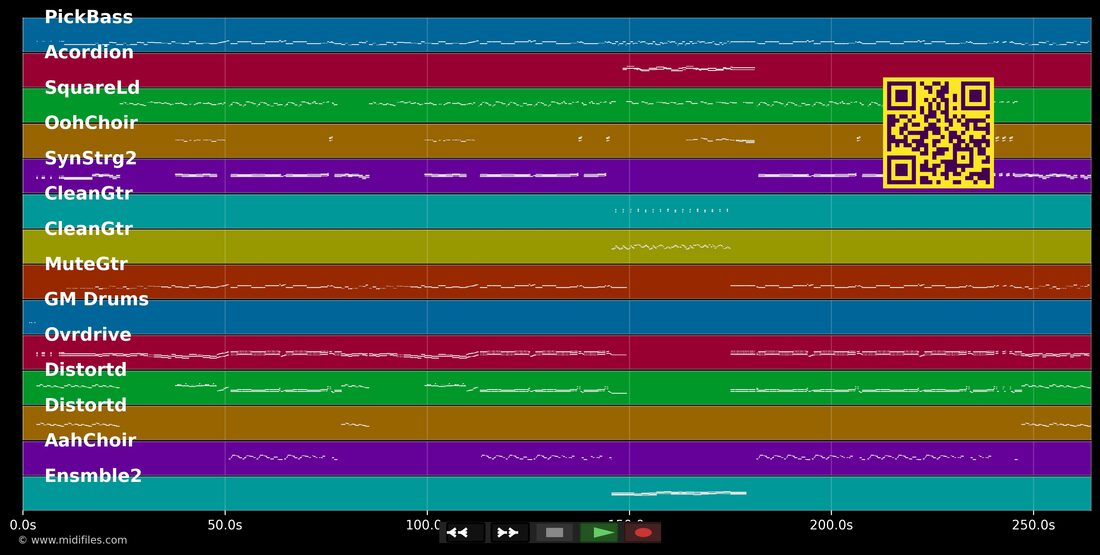The width and height of the screenshot is (1100, 555).
Task: Select the Acordion track label
Action: coord(88,52)
